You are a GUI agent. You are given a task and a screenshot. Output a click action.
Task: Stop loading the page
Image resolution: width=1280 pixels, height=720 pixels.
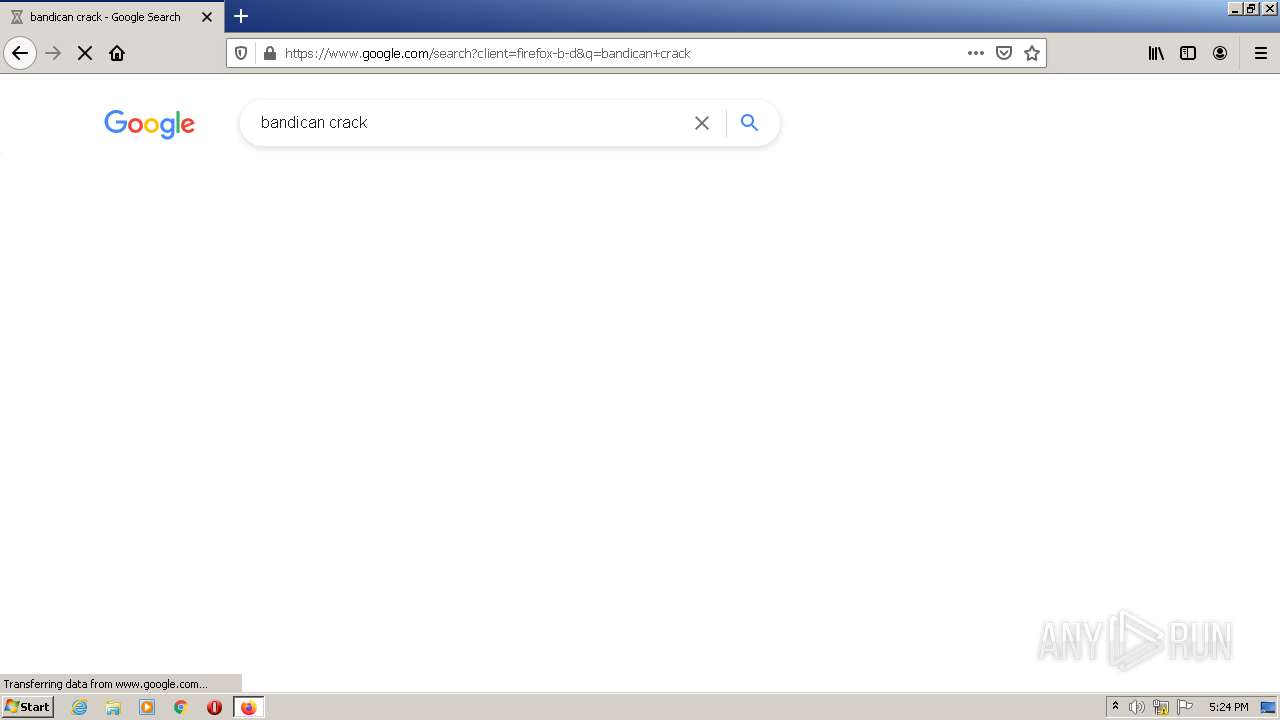(x=85, y=53)
